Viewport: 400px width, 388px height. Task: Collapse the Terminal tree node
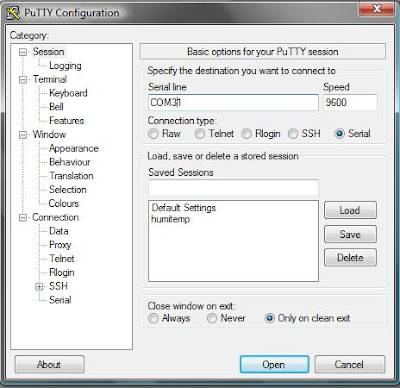pyautogui.click(x=23, y=80)
